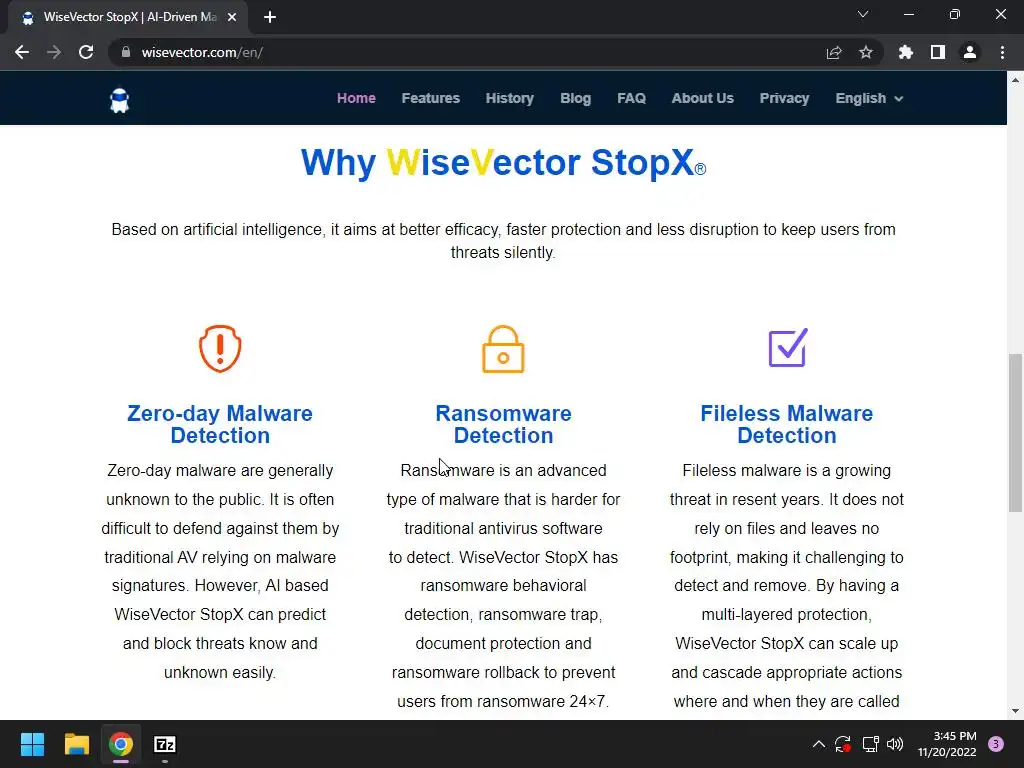
Task: Open History nav item
Action: tap(509, 98)
